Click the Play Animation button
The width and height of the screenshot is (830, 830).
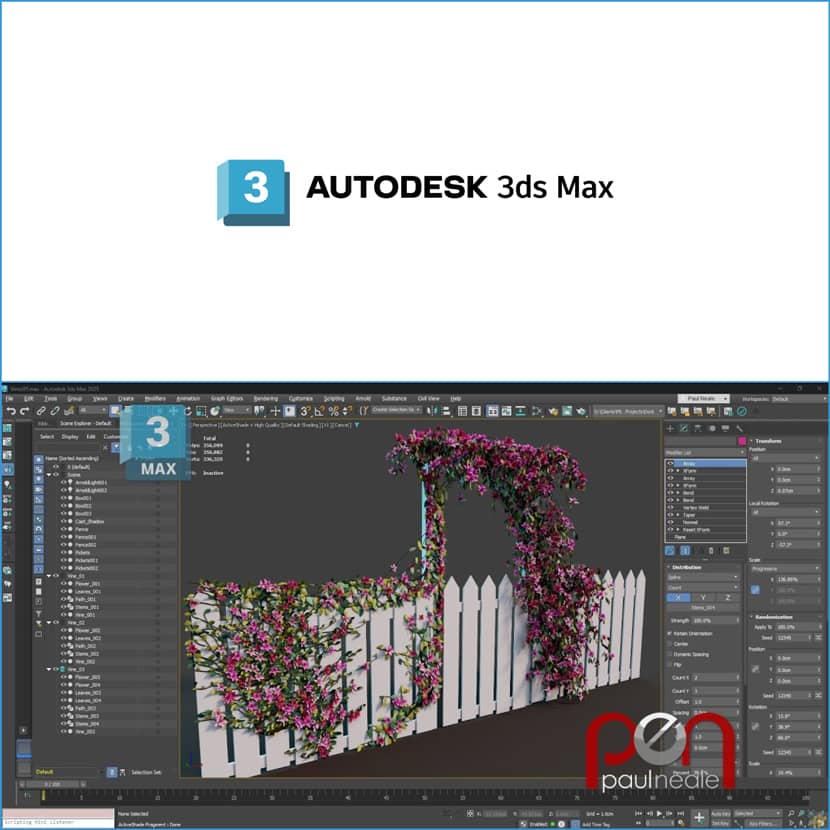(659, 814)
